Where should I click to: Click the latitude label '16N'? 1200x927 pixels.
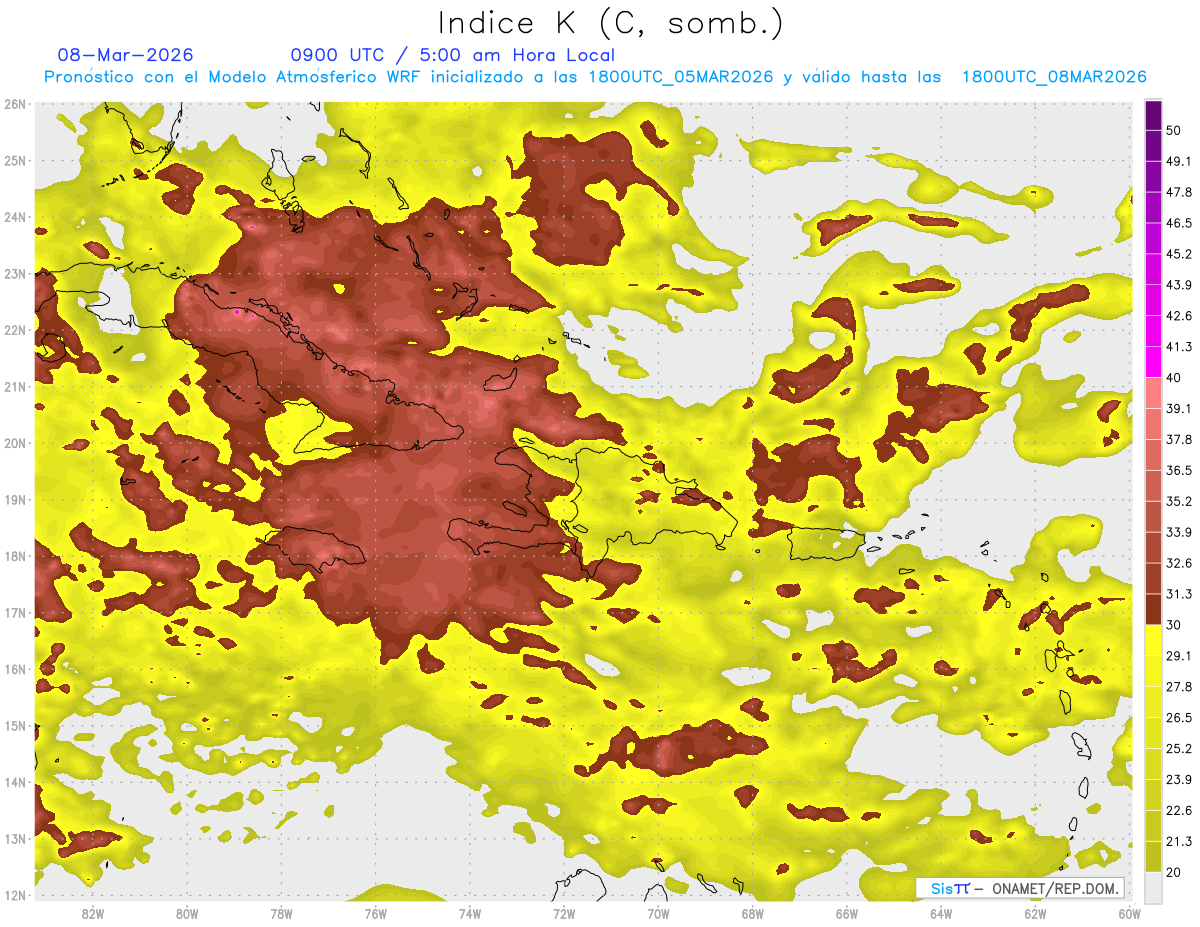pos(15,669)
